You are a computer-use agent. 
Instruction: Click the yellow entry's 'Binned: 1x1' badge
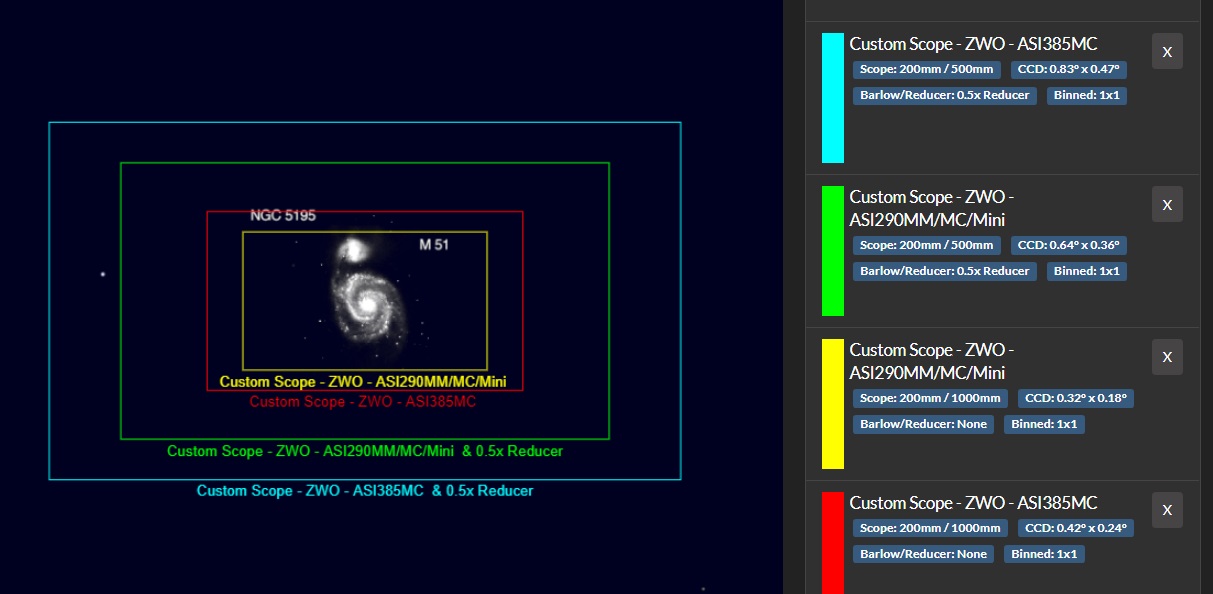point(1045,424)
